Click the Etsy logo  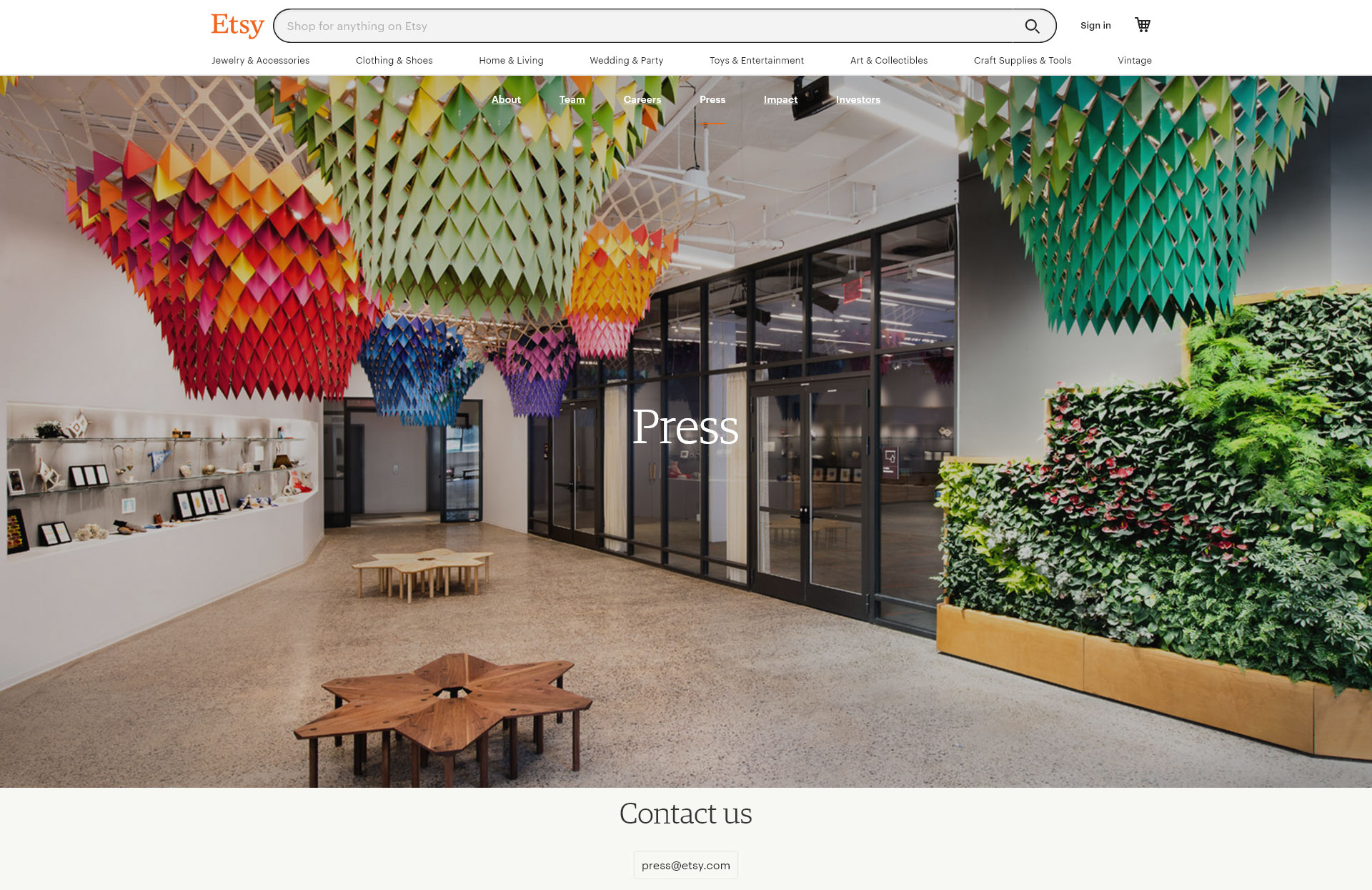[x=237, y=26]
